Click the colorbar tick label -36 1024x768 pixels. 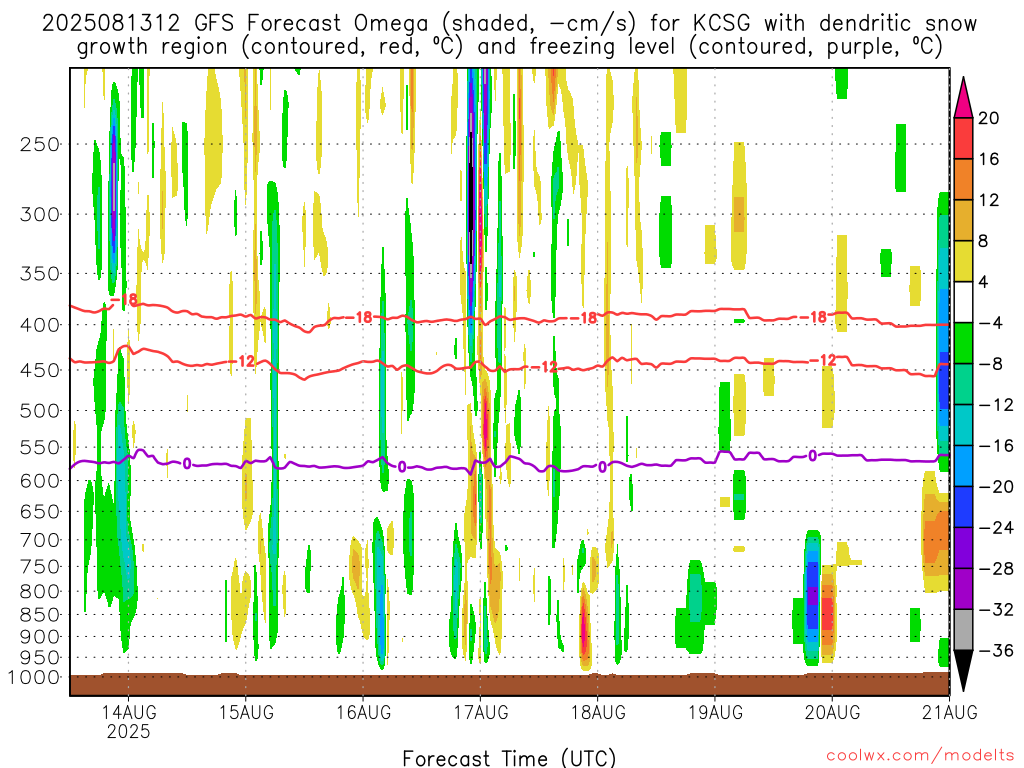[997, 650]
